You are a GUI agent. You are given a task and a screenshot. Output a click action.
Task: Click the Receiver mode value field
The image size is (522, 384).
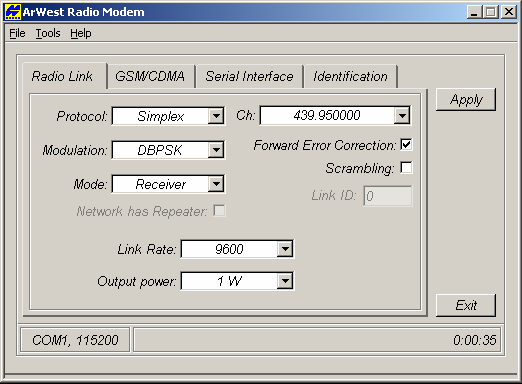[x=161, y=184]
